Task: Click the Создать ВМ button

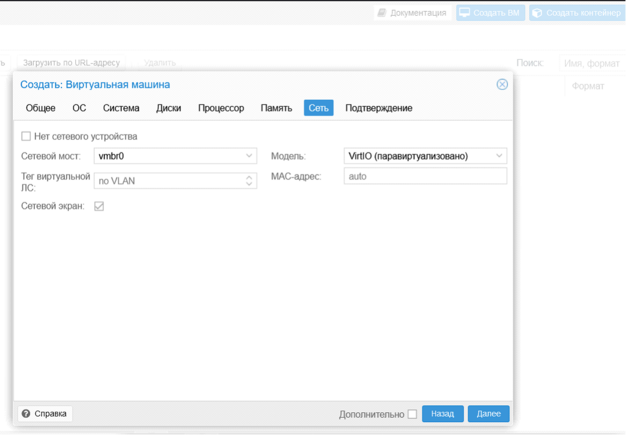Action: (490, 13)
